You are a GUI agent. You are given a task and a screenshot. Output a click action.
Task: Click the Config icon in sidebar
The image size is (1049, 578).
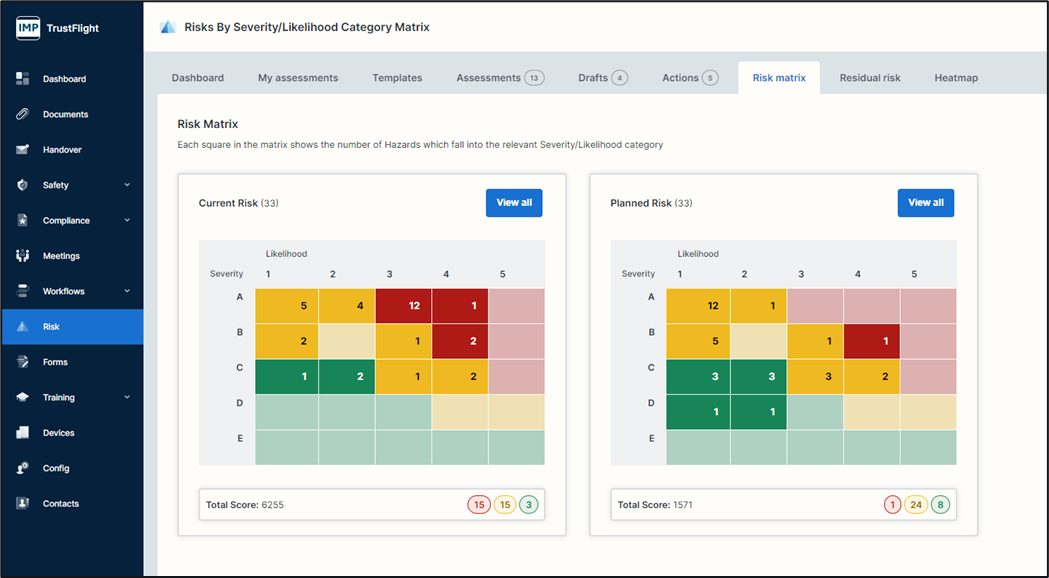(22, 468)
